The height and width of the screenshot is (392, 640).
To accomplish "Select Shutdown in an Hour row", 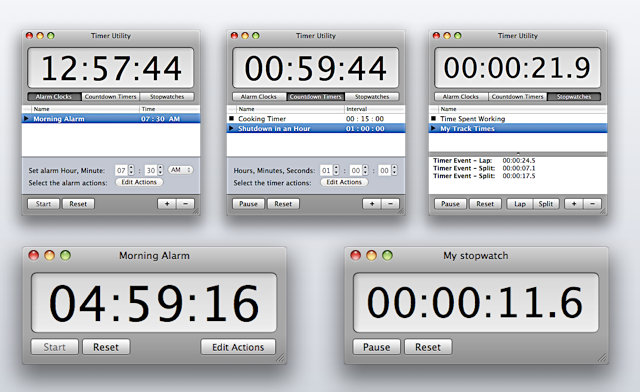I will coord(316,129).
